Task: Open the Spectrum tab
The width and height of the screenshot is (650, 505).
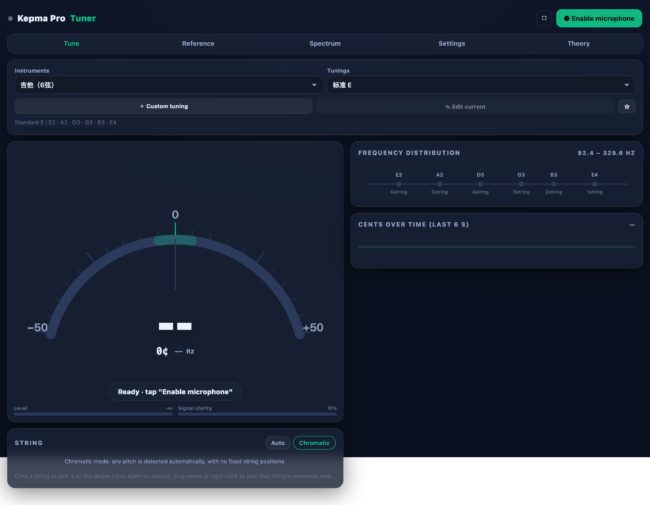Action: point(325,44)
